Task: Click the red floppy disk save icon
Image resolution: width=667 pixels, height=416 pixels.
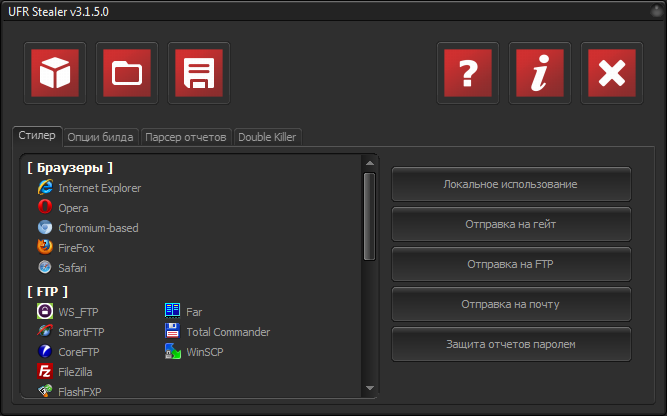Action: click(x=198, y=73)
